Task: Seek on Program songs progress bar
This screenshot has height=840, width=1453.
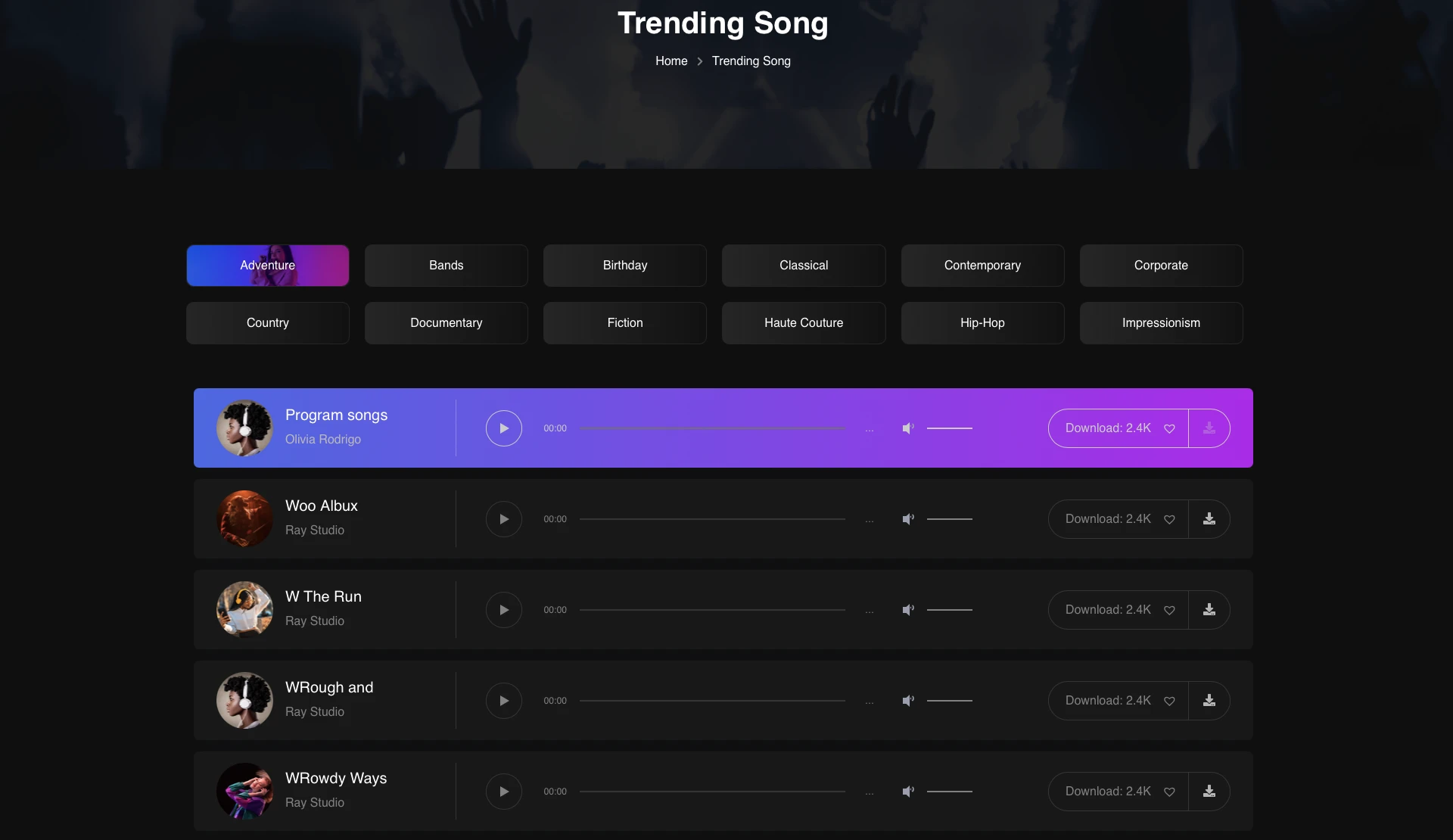Action: coord(712,428)
